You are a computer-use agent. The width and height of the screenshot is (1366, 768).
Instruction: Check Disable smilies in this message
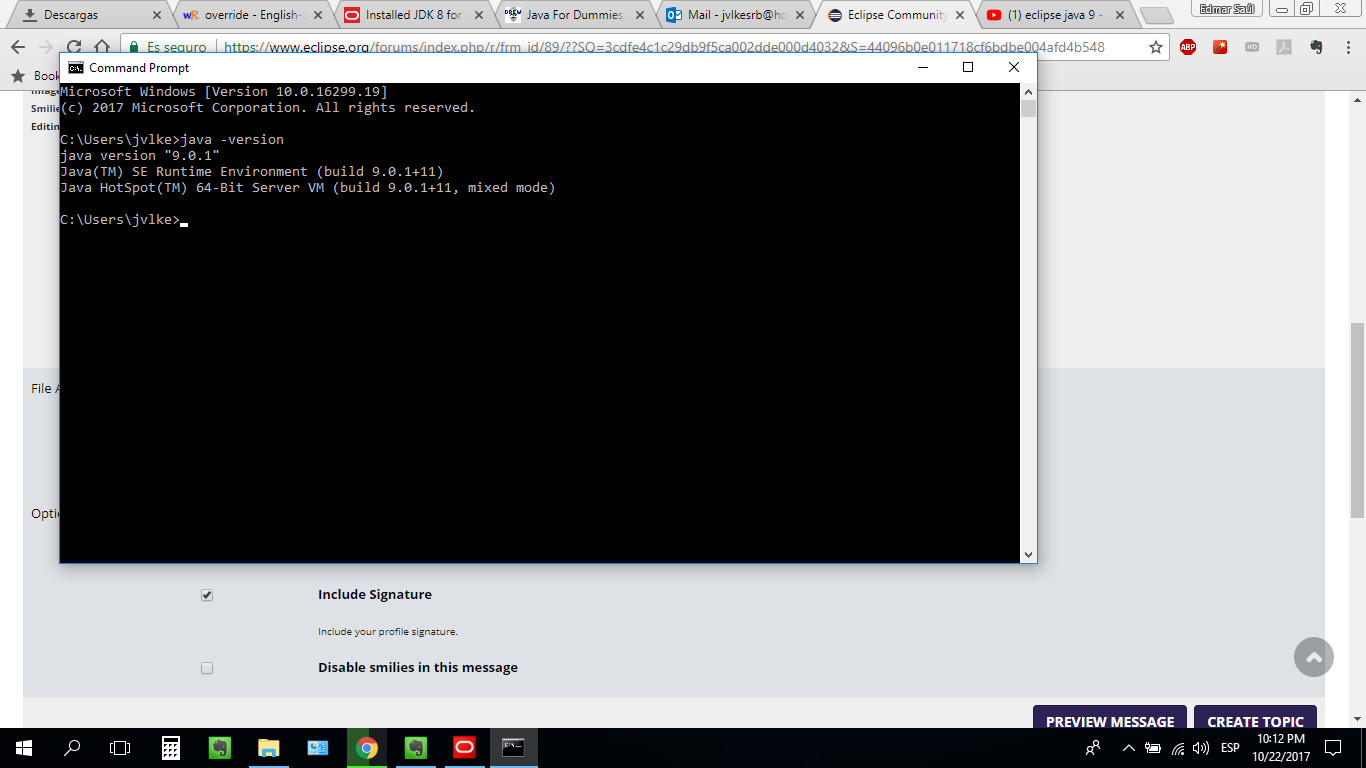coord(207,668)
